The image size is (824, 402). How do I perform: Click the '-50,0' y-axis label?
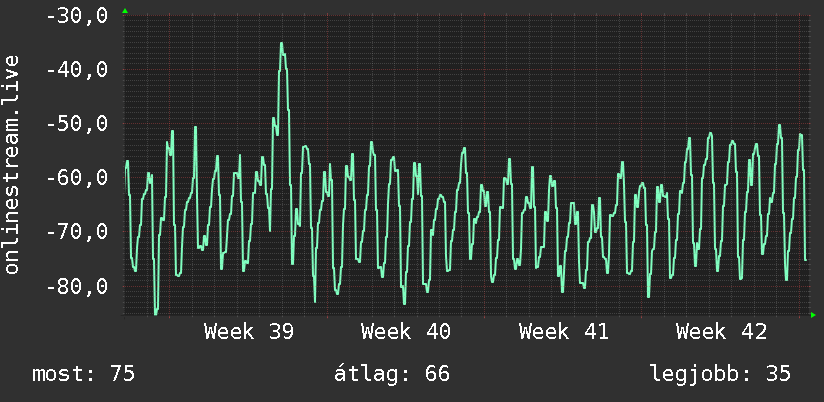coord(77,124)
